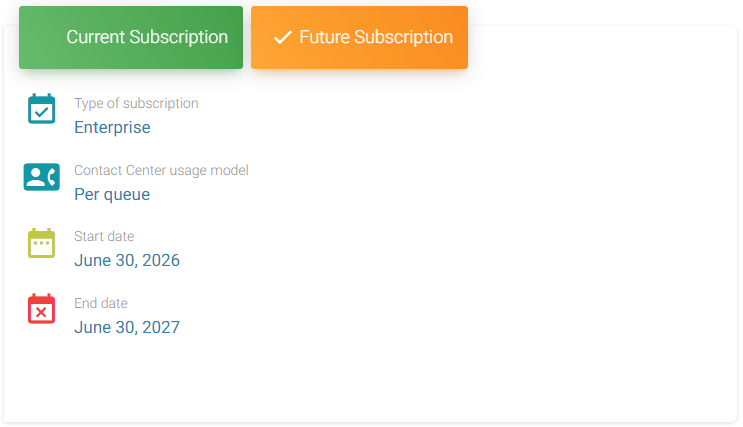Click the Start date calendar icon
The height and width of the screenshot is (427, 743).
click(x=41, y=243)
